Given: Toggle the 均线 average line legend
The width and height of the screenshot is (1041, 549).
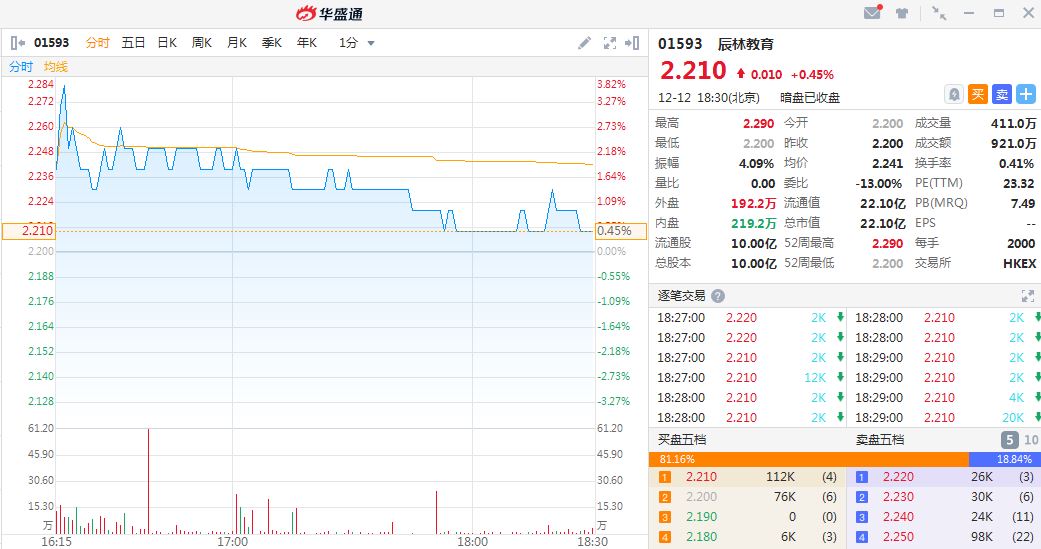Looking at the screenshot, I should [x=56, y=66].
